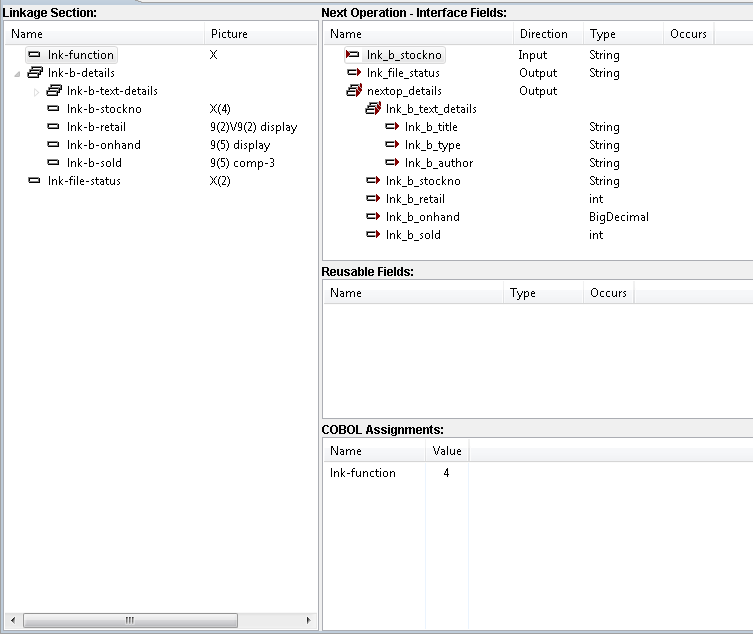The width and height of the screenshot is (753, 634).
Task: Select lnk-b-sold in the Linkage Section tree
Action: pos(94,163)
